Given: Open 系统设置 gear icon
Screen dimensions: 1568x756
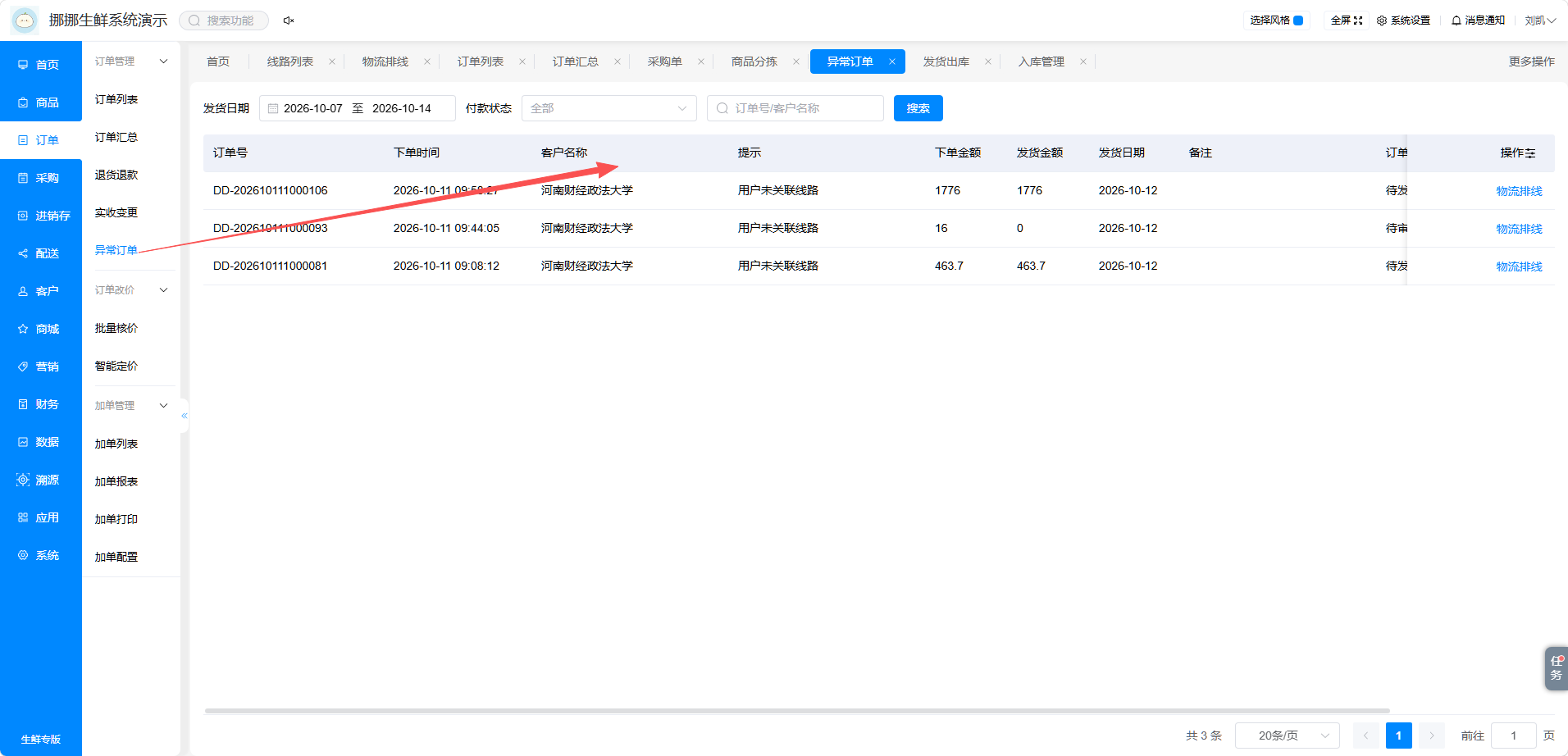Looking at the screenshot, I should pyautogui.click(x=1382, y=20).
